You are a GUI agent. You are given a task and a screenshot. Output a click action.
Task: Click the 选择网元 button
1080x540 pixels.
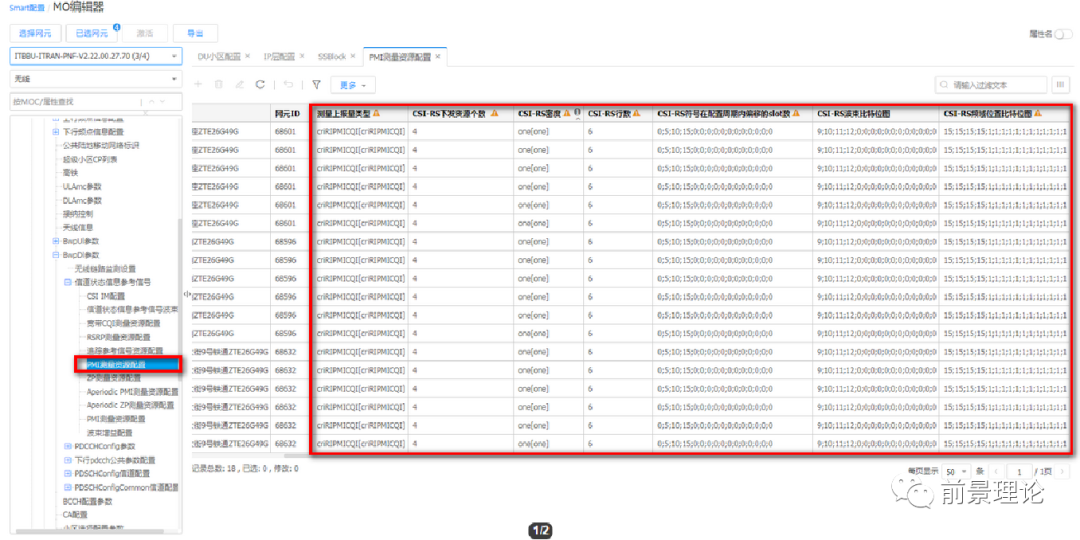click(34, 33)
